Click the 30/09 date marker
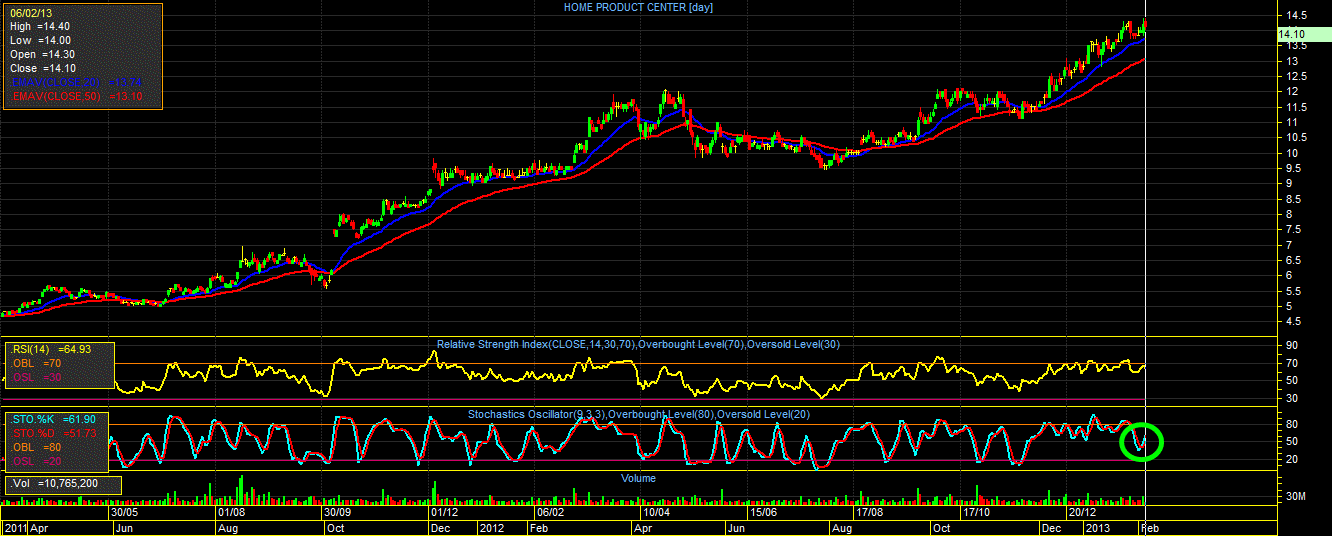The width and height of the screenshot is (1332, 536). point(337,512)
